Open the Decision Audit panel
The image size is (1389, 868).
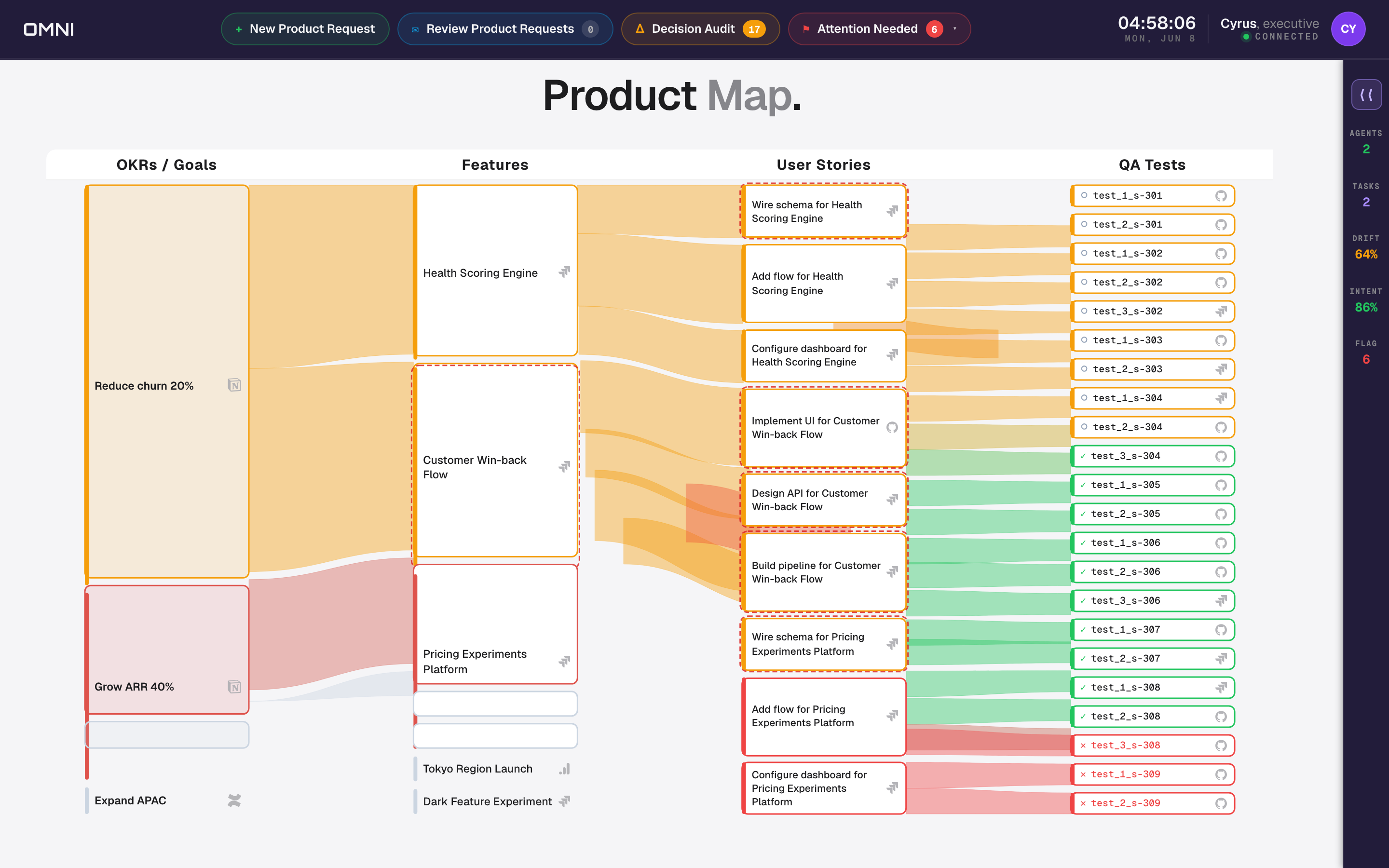[700, 29]
